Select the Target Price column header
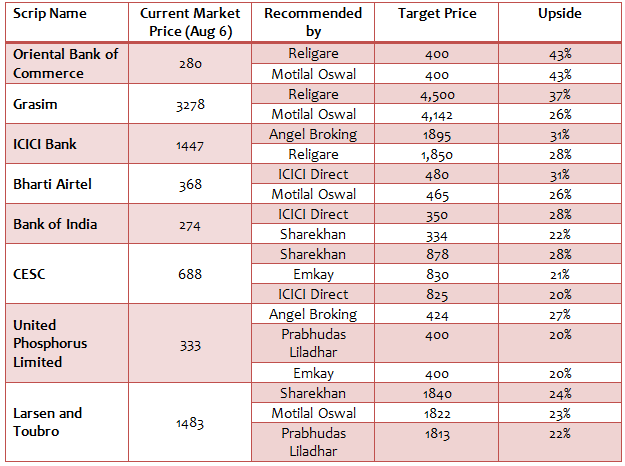The height and width of the screenshot is (466, 625). point(437,14)
